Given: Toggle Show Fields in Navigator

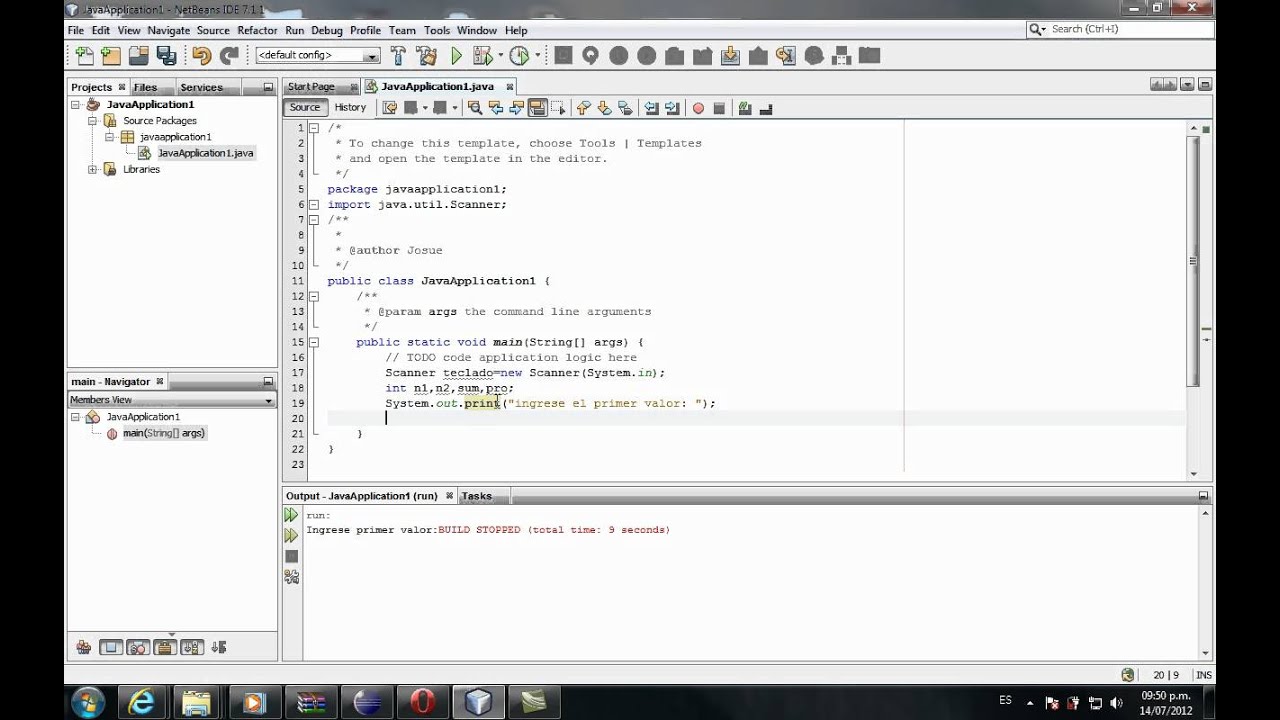Looking at the screenshot, I should tap(111, 647).
